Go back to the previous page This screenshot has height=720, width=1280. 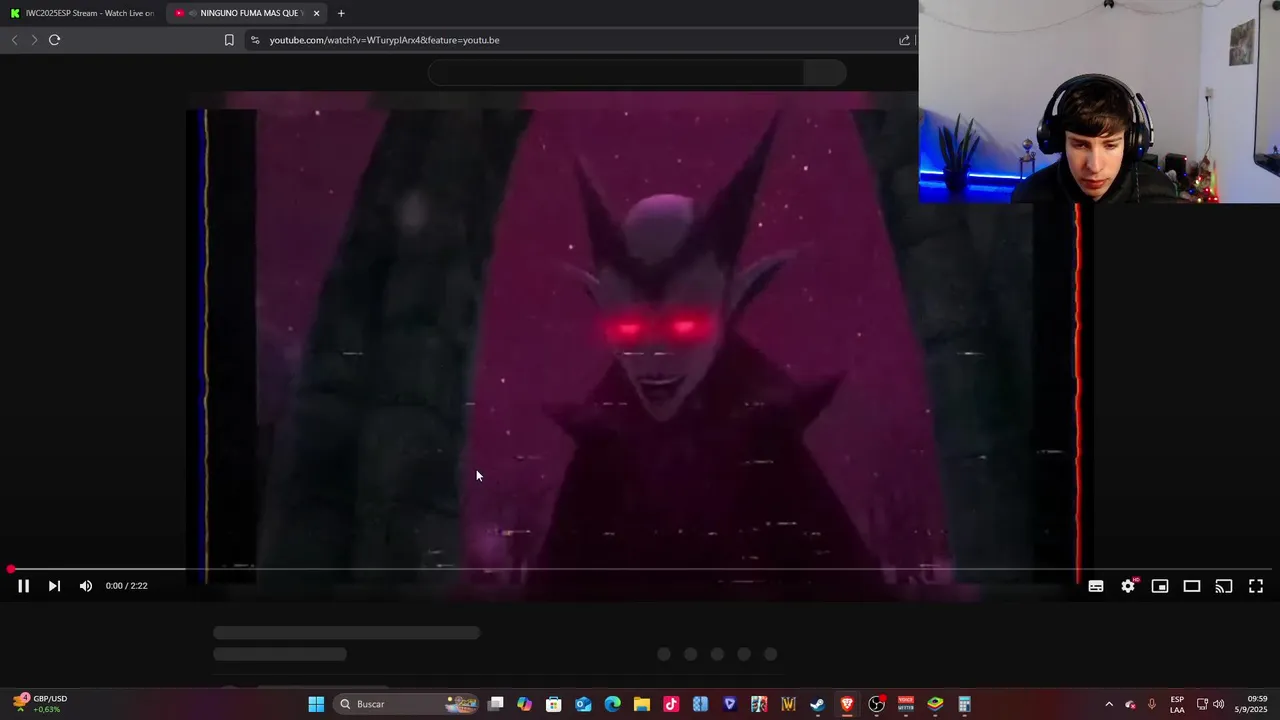tap(14, 40)
